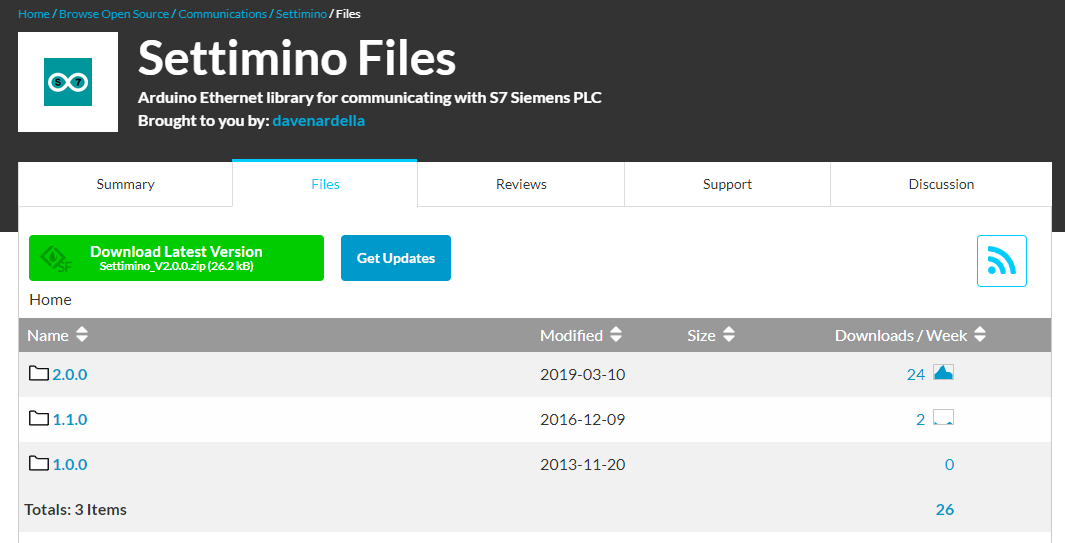Visit davenardella profile link
Image resolution: width=1065 pixels, height=543 pixels.
319,121
